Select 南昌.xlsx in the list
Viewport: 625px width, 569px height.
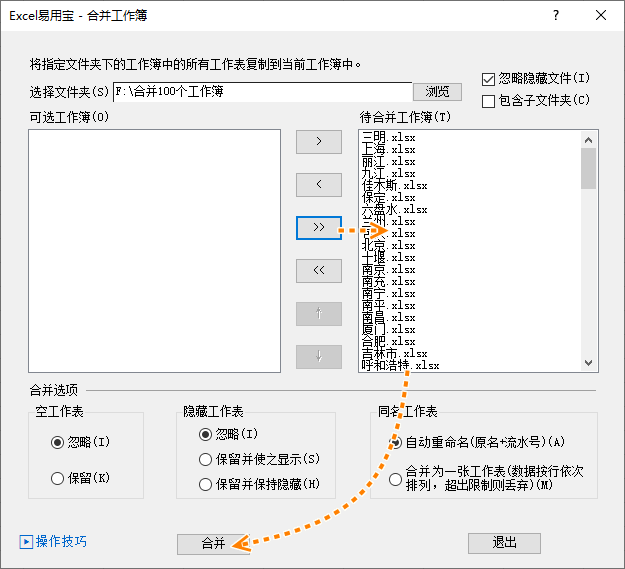coord(389,317)
